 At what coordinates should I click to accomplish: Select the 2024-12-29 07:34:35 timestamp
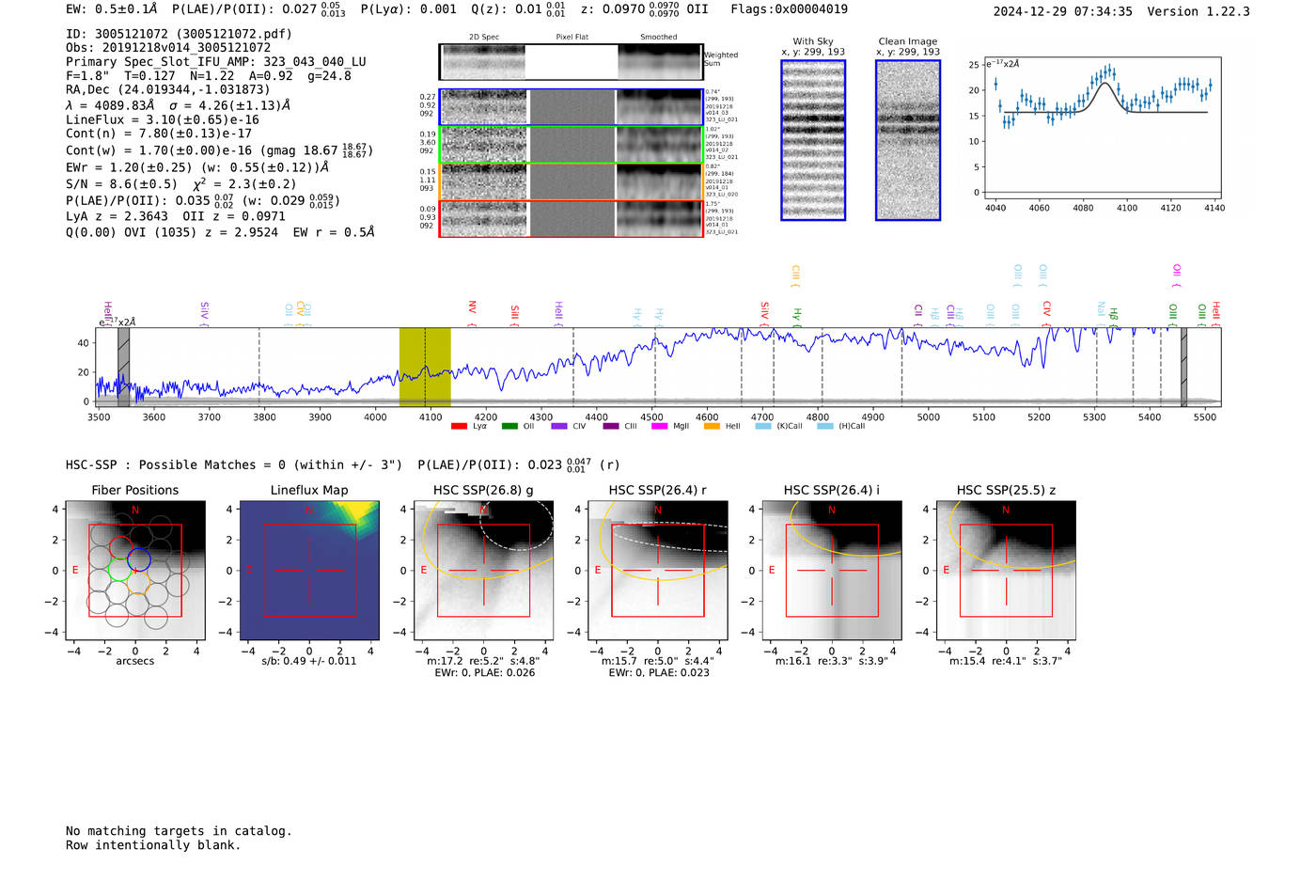coord(1063,11)
